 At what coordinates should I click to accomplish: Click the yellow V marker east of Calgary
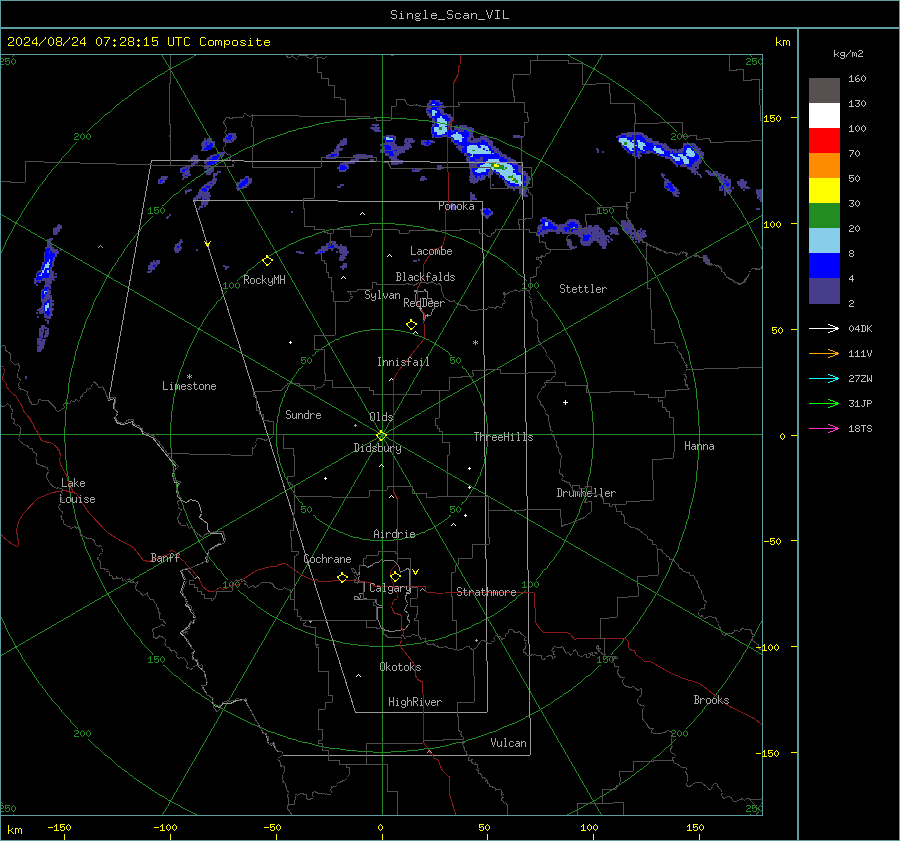[416, 572]
